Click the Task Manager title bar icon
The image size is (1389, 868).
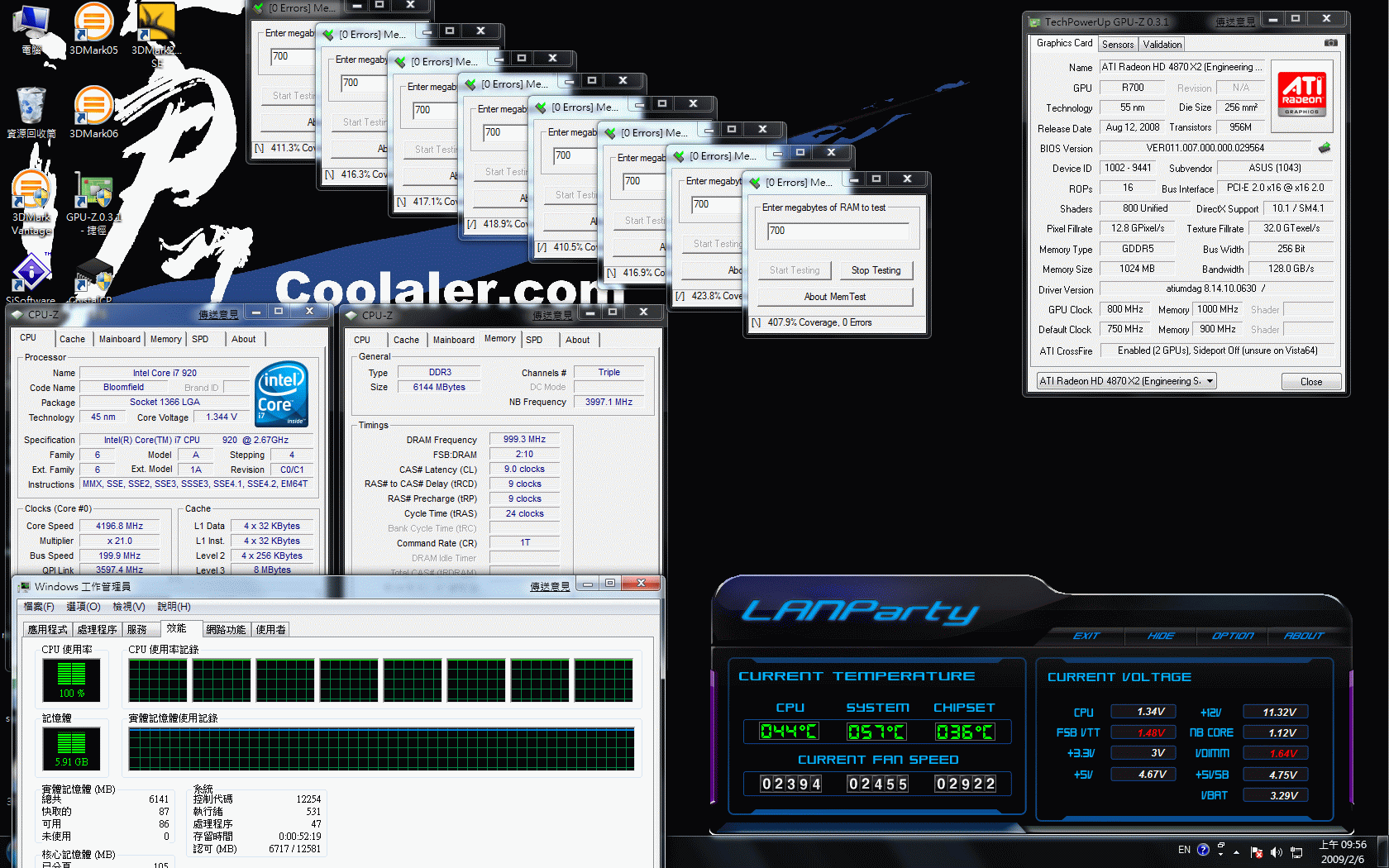coord(25,586)
